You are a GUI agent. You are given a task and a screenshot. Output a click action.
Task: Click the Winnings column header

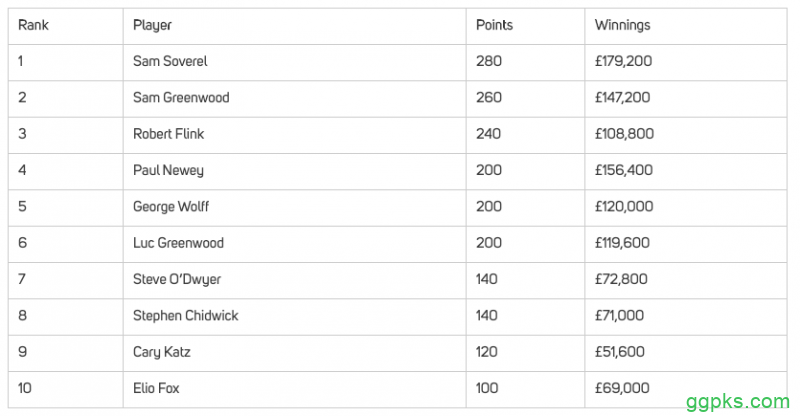pos(622,25)
